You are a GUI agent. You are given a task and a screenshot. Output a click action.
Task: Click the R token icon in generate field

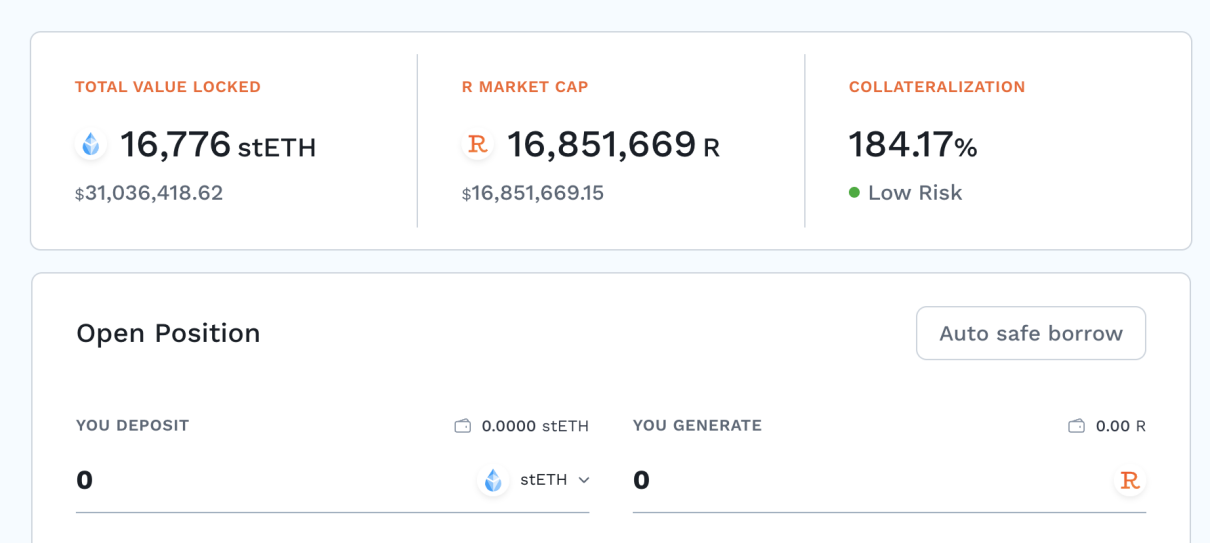tap(1130, 481)
